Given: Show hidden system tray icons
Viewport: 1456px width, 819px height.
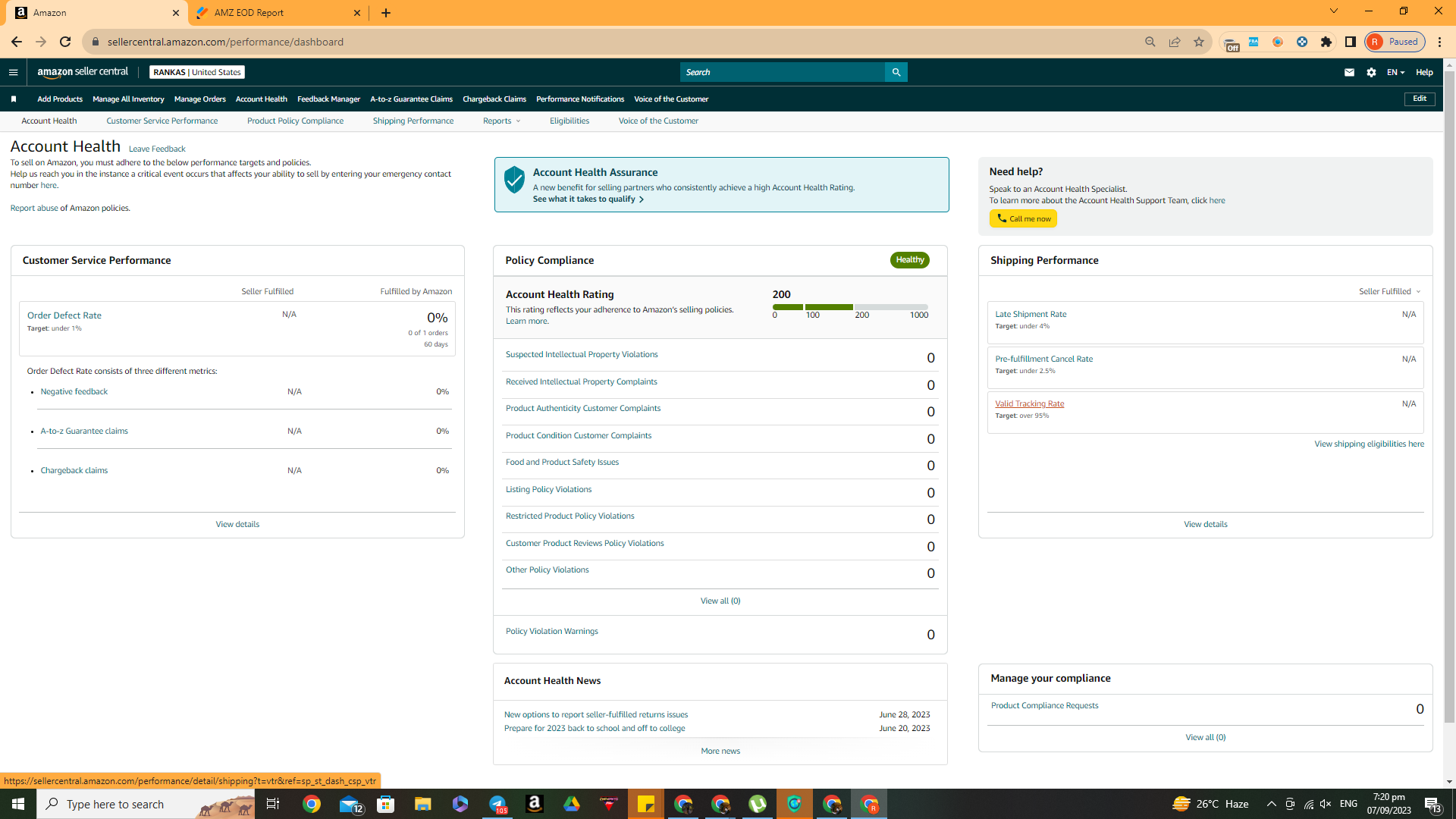Looking at the screenshot, I should (x=1271, y=804).
